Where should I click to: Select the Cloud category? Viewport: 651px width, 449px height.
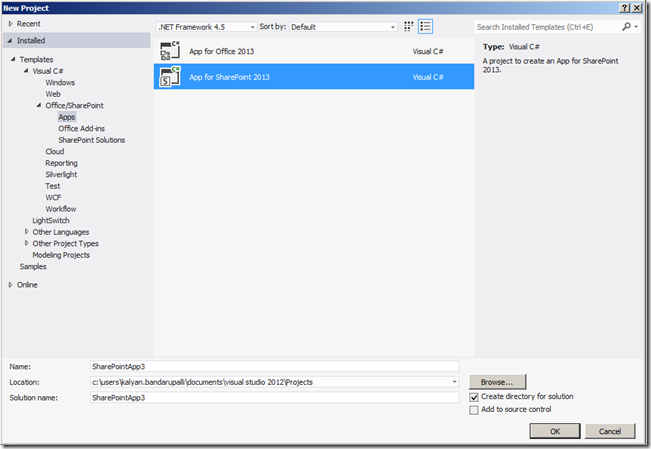point(54,152)
